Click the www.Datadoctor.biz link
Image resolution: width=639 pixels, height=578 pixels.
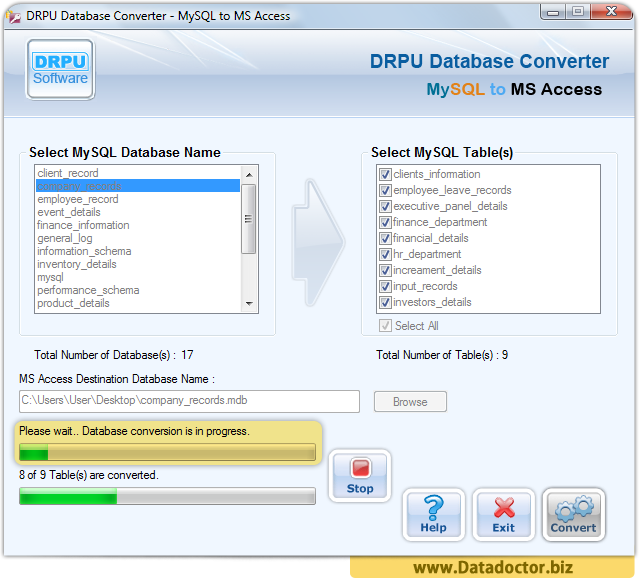coord(493,567)
